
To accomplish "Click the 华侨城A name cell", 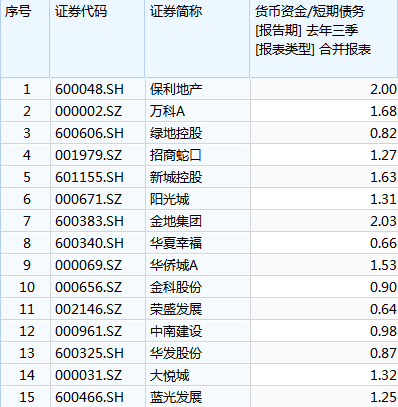I will click(197, 265).
